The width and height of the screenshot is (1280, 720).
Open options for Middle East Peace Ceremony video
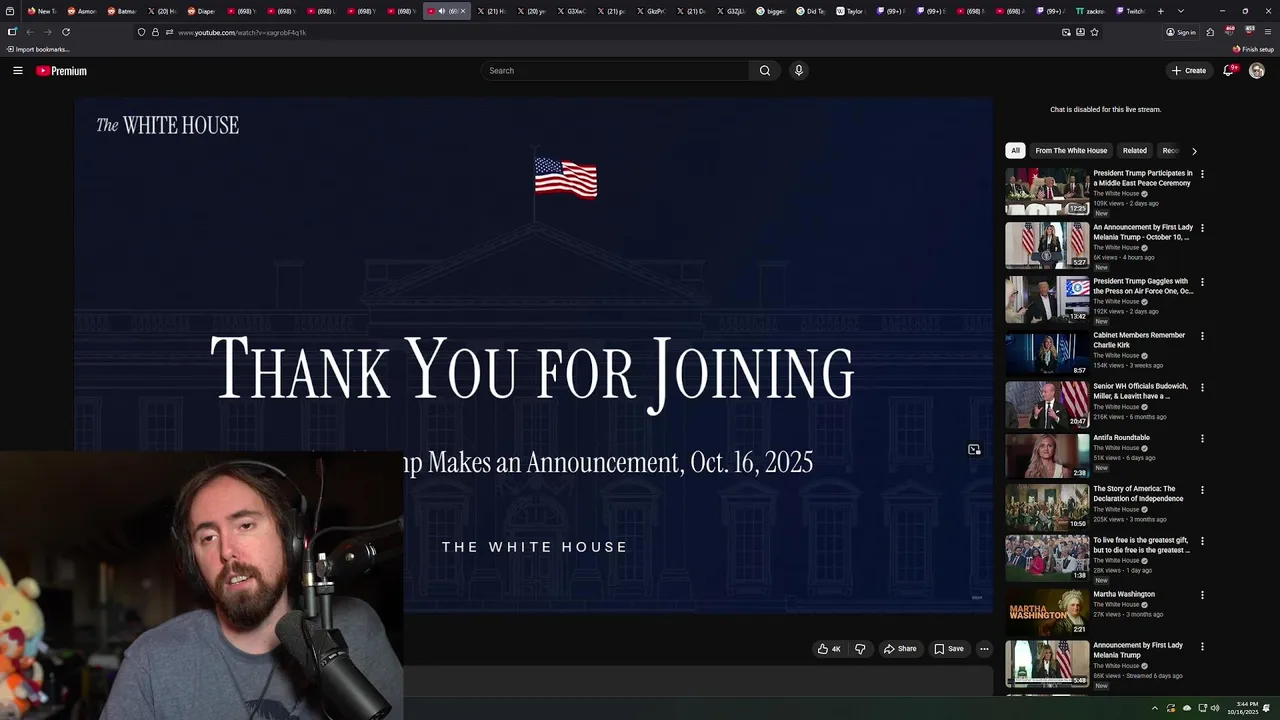tap(1202, 174)
